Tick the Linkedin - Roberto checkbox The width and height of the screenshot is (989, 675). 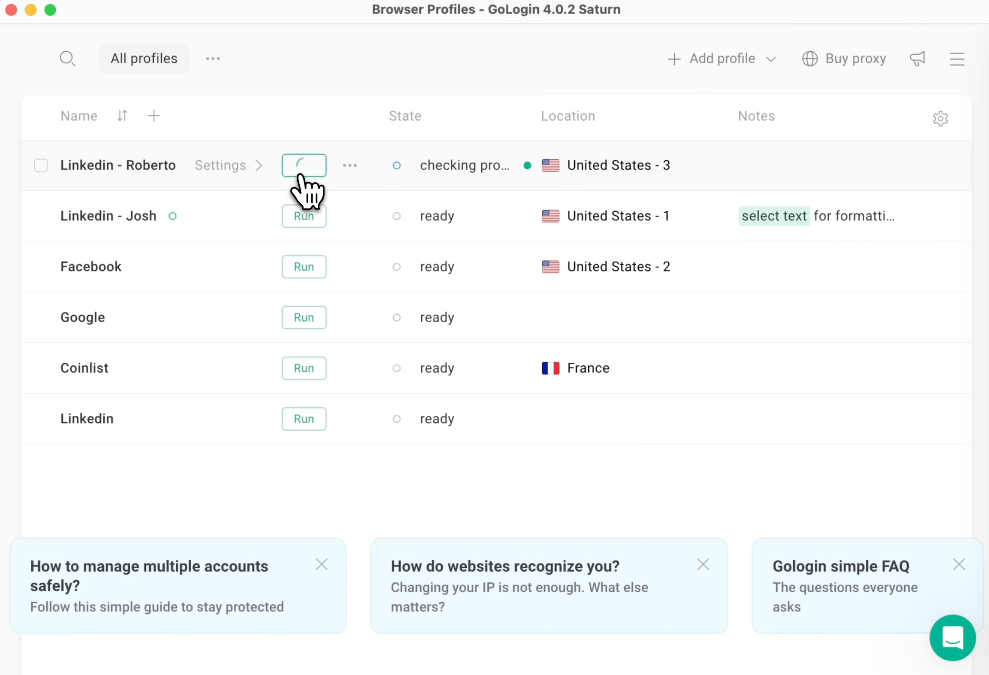[x=41, y=166]
